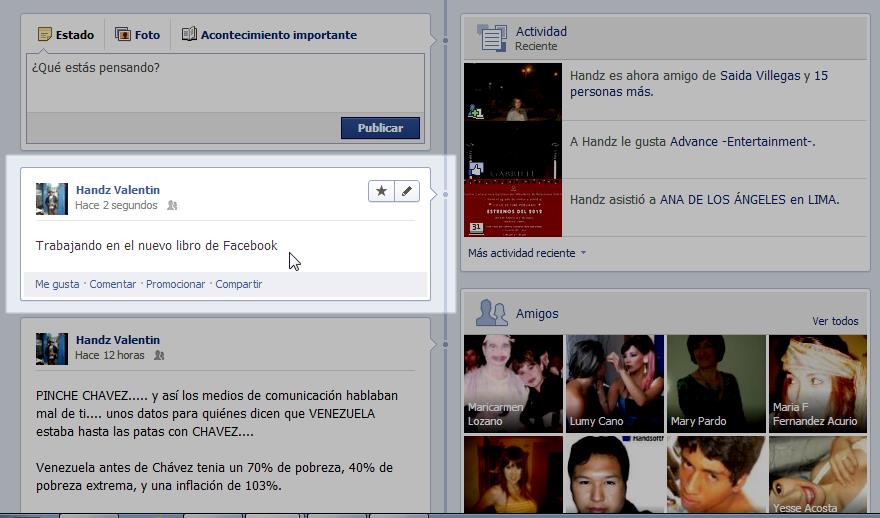Click the Actividad Reciente panel icon
880x518 pixels.
491,38
